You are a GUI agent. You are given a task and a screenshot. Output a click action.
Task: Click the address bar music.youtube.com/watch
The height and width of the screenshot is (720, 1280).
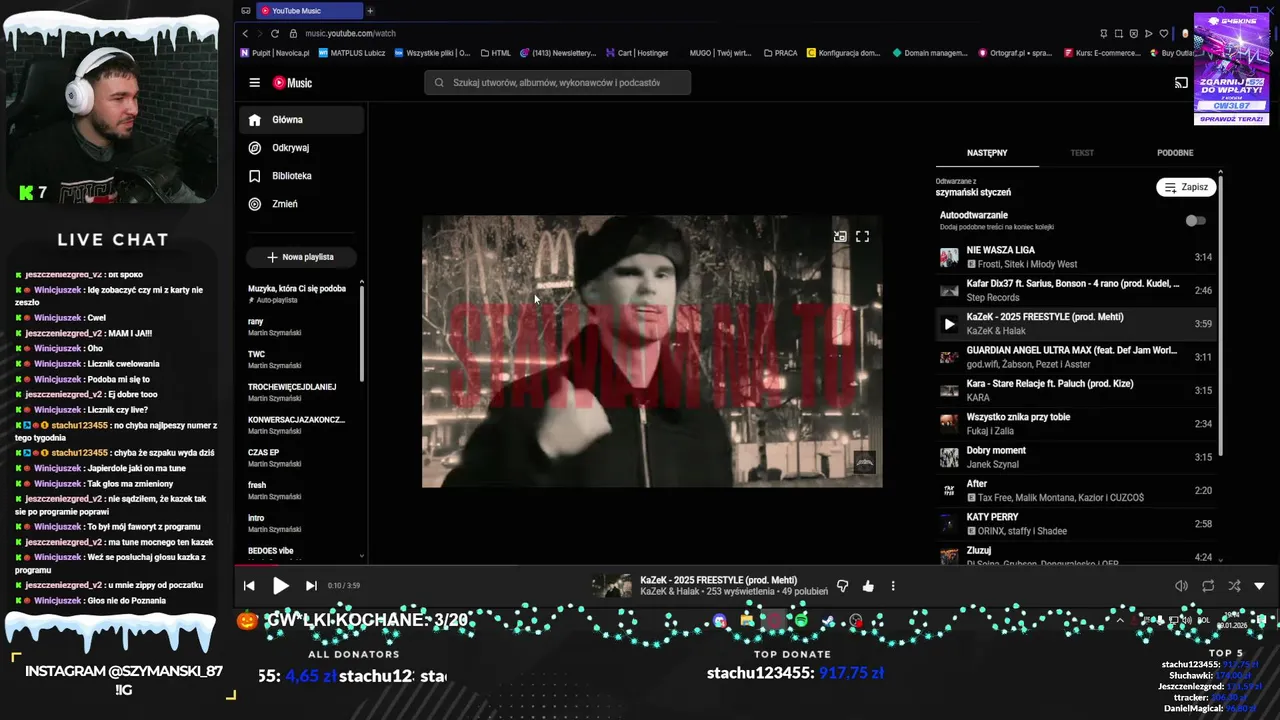click(350, 33)
